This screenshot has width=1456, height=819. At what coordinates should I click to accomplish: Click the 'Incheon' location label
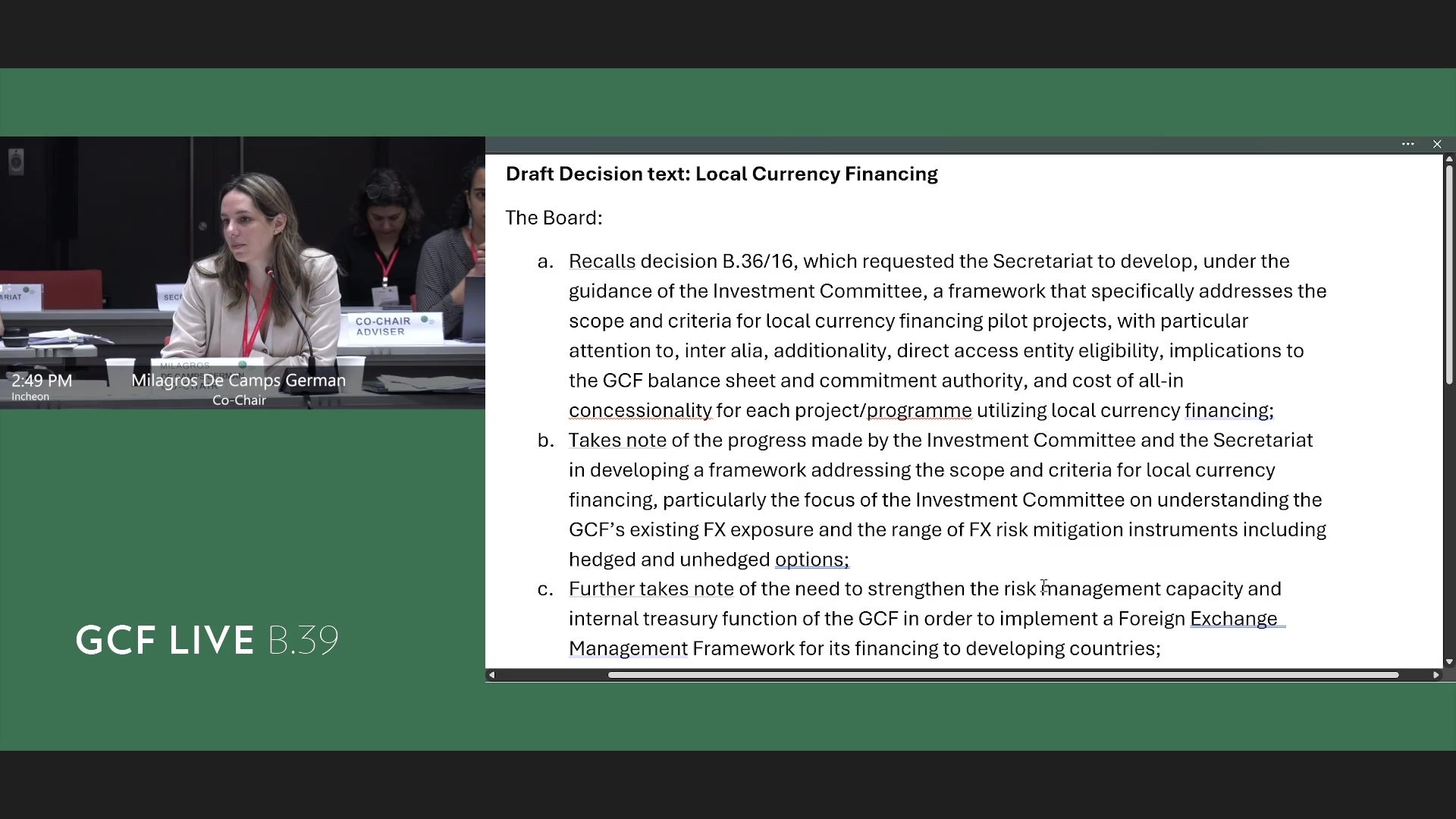(30, 397)
